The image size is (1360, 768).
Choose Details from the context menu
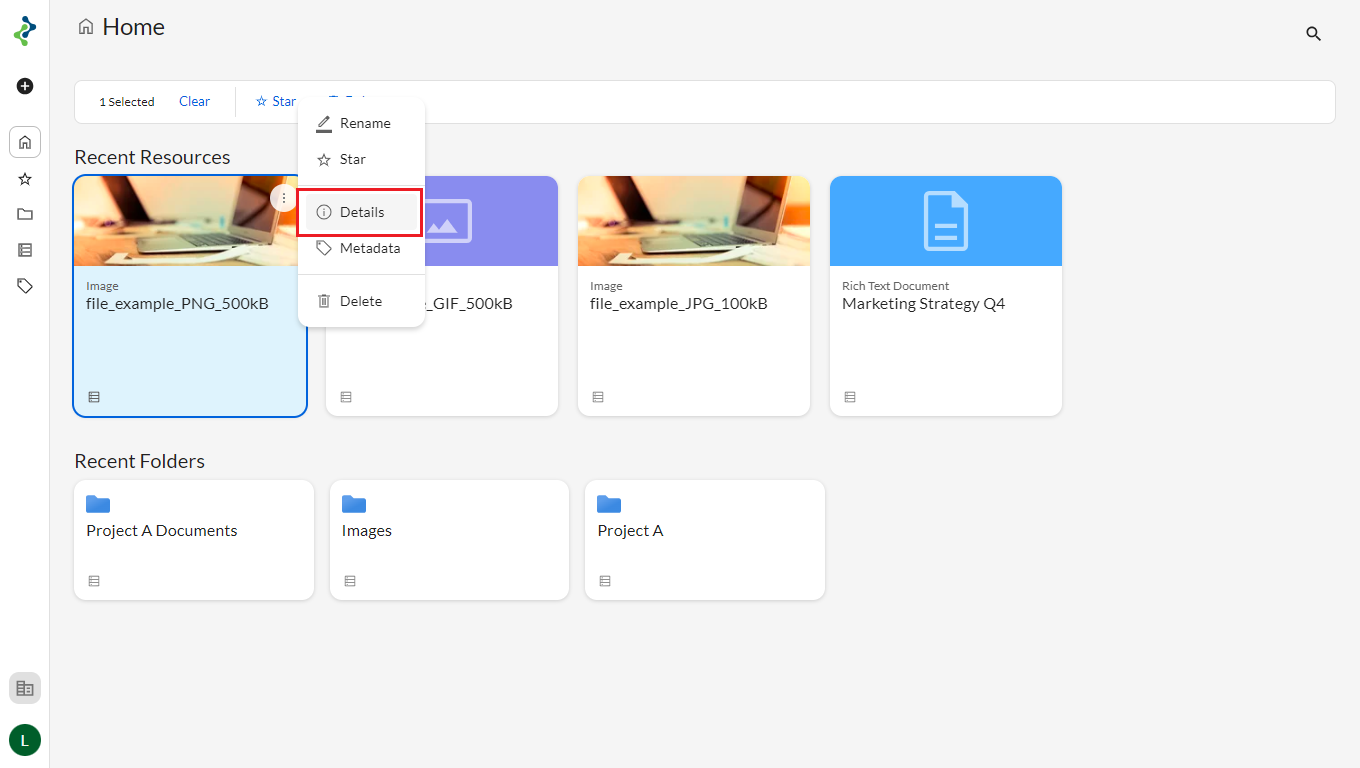tap(360, 212)
